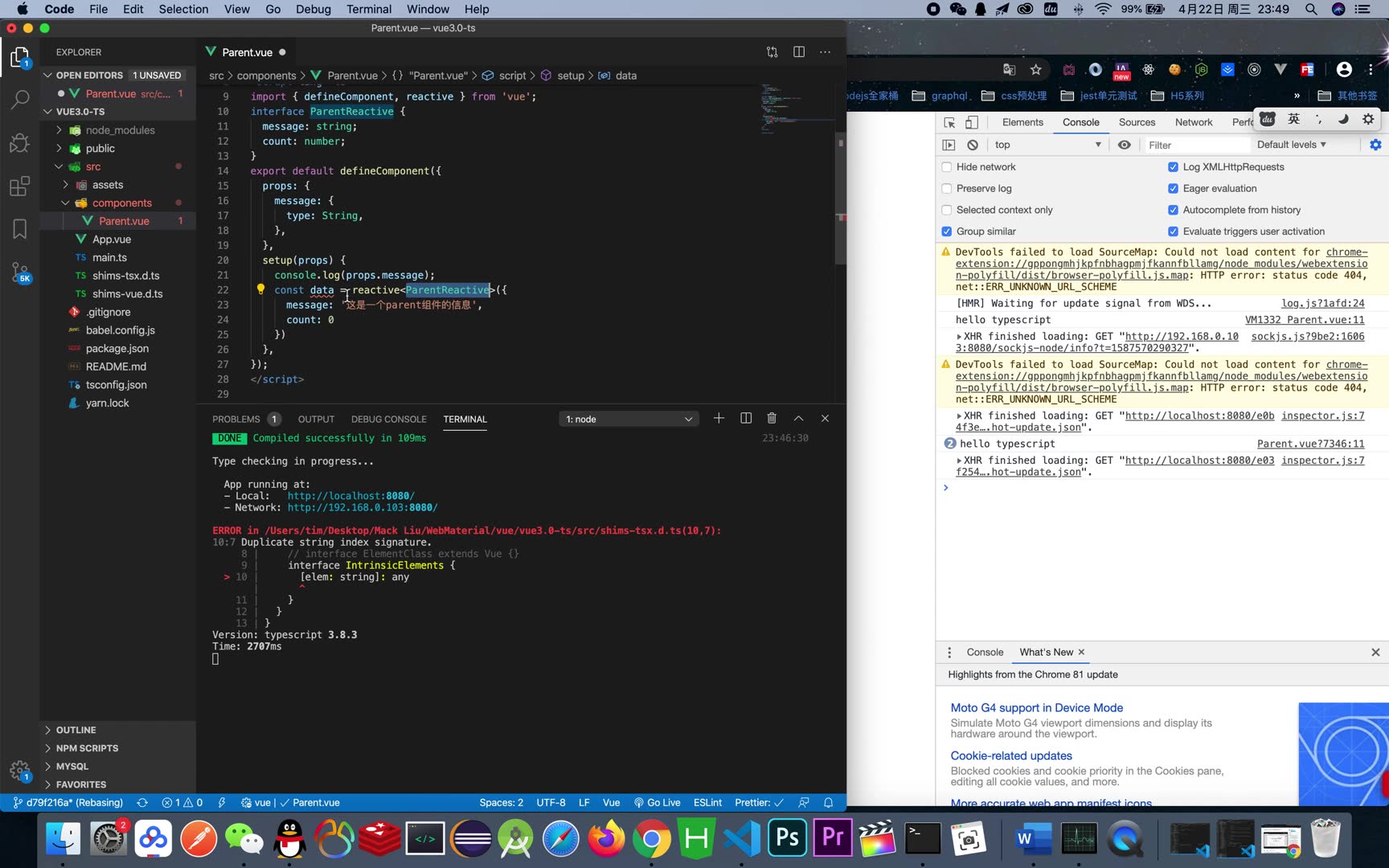Image resolution: width=1389 pixels, height=868 pixels.
Task: Clear the DevTools console
Action: (x=973, y=145)
